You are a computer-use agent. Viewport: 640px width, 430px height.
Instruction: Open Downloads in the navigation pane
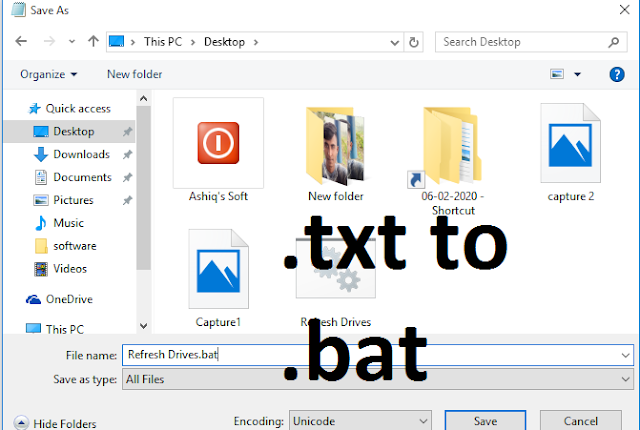(x=71, y=155)
